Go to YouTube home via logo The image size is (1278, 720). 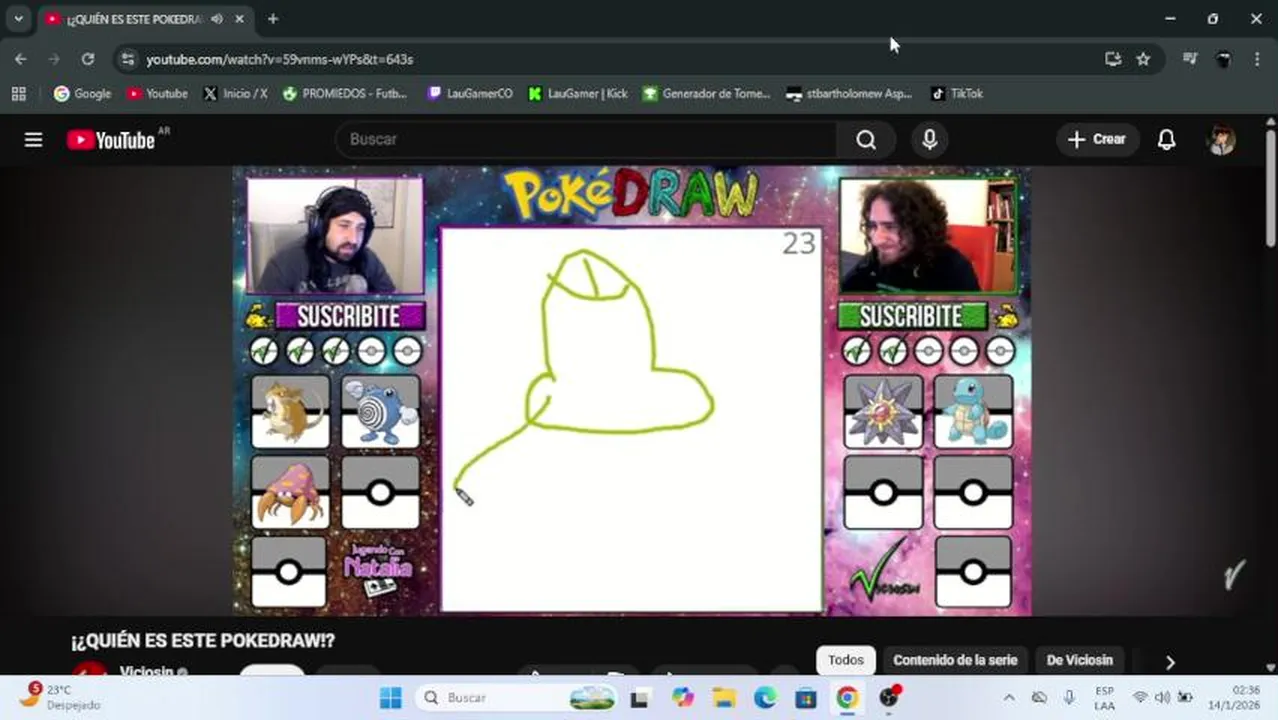(111, 140)
